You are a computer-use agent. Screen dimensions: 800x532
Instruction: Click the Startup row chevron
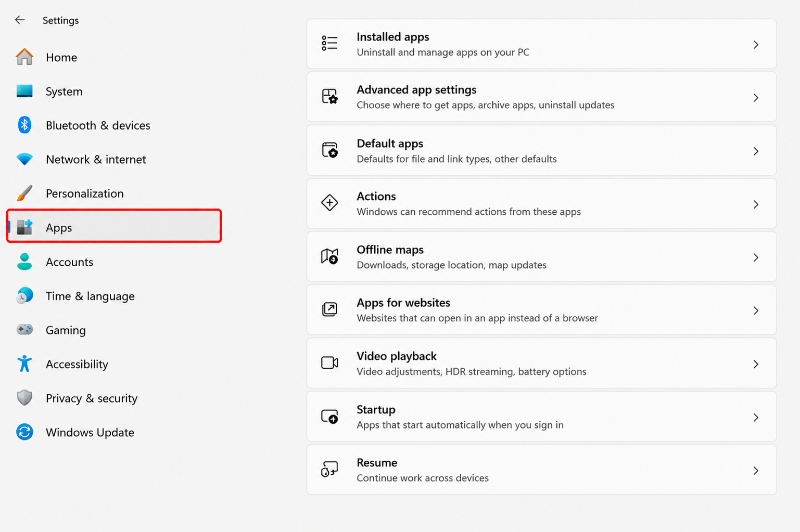[756, 418]
